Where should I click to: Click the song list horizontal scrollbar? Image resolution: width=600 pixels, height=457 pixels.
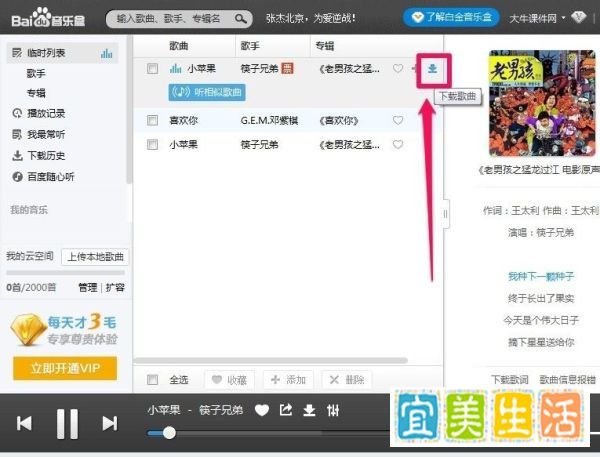(x=270, y=361)
